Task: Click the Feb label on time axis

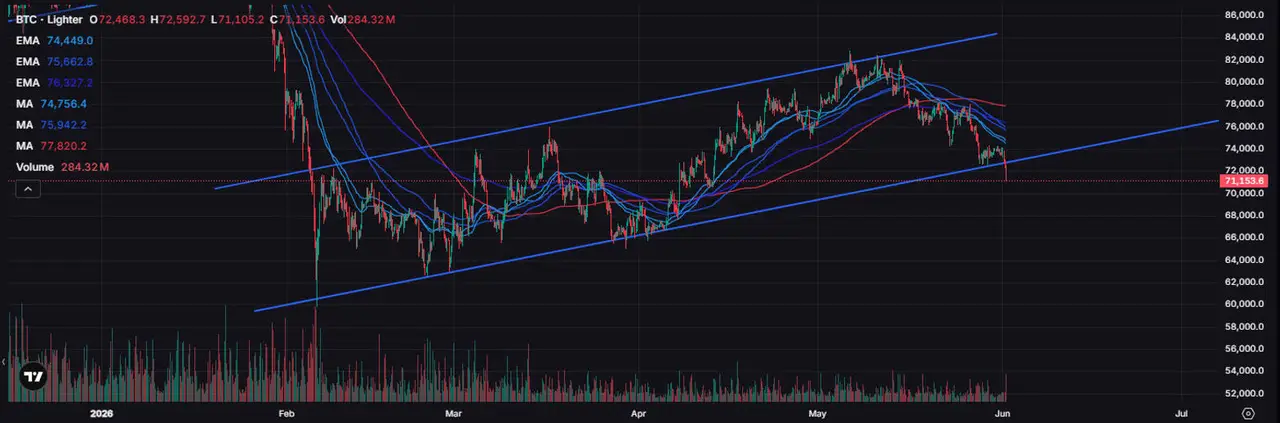Action: click(x=288, y=412)
